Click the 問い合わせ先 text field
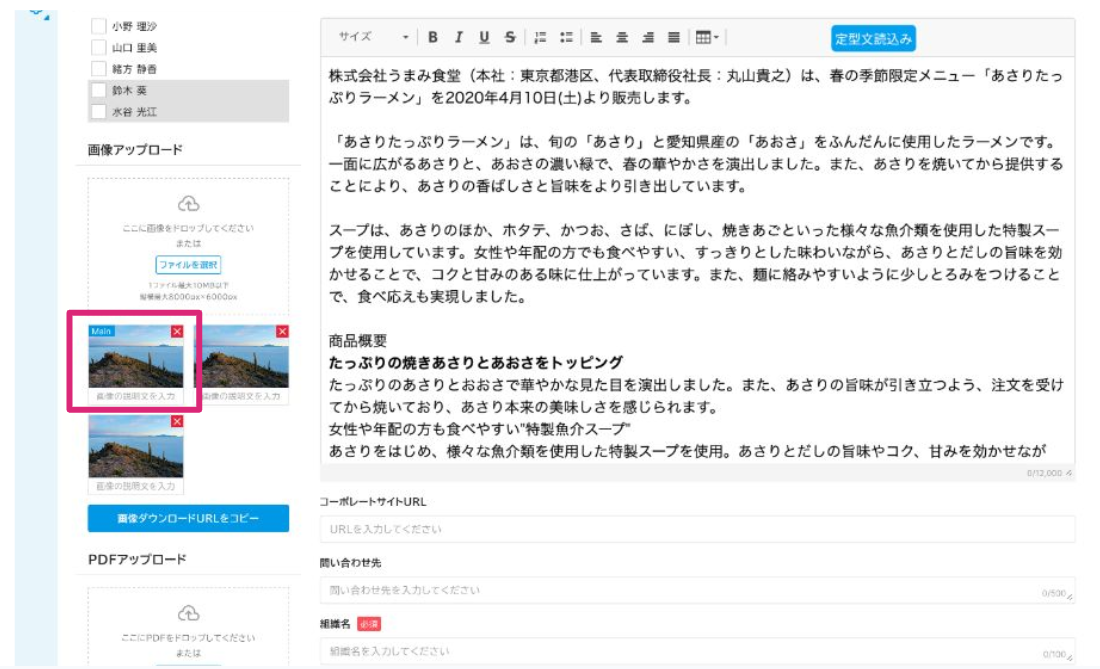 [x=697, y=590]
